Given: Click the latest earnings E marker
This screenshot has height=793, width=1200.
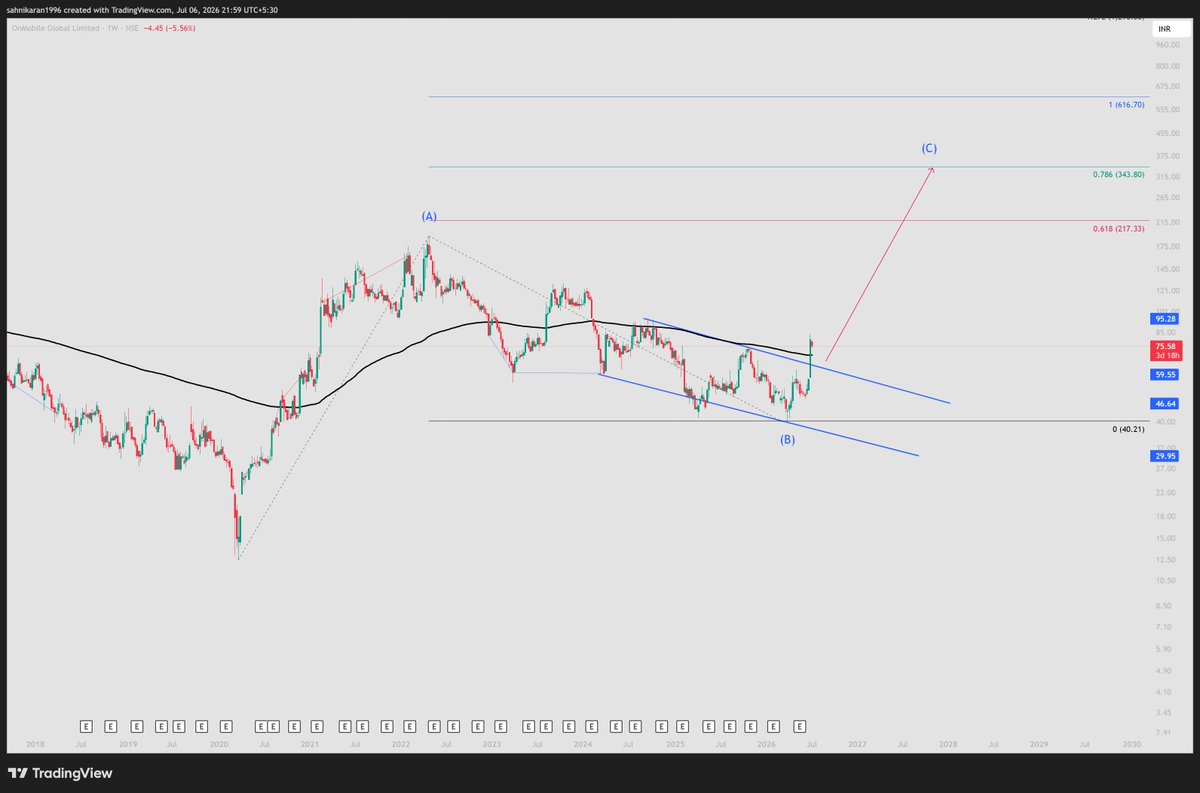Looking at the screenshot, I should 800,726.
